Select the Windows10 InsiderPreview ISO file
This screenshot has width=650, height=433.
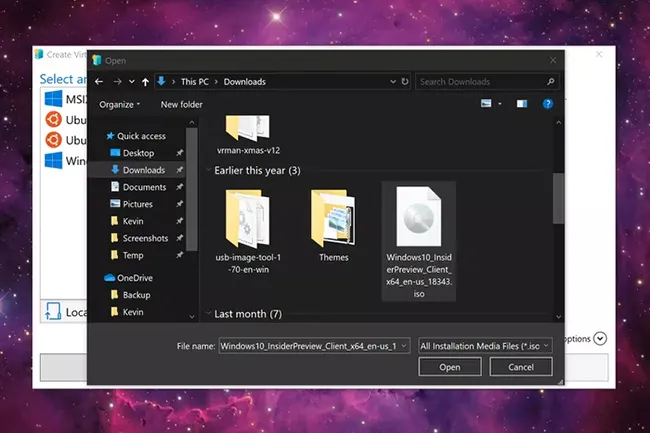point(419,242)
